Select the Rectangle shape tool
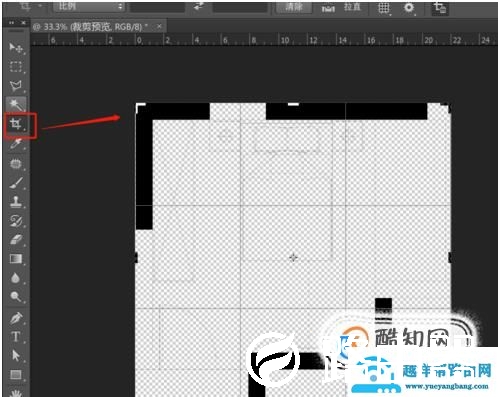The height and width of the screenshot is (397, 498). [16, 375]
